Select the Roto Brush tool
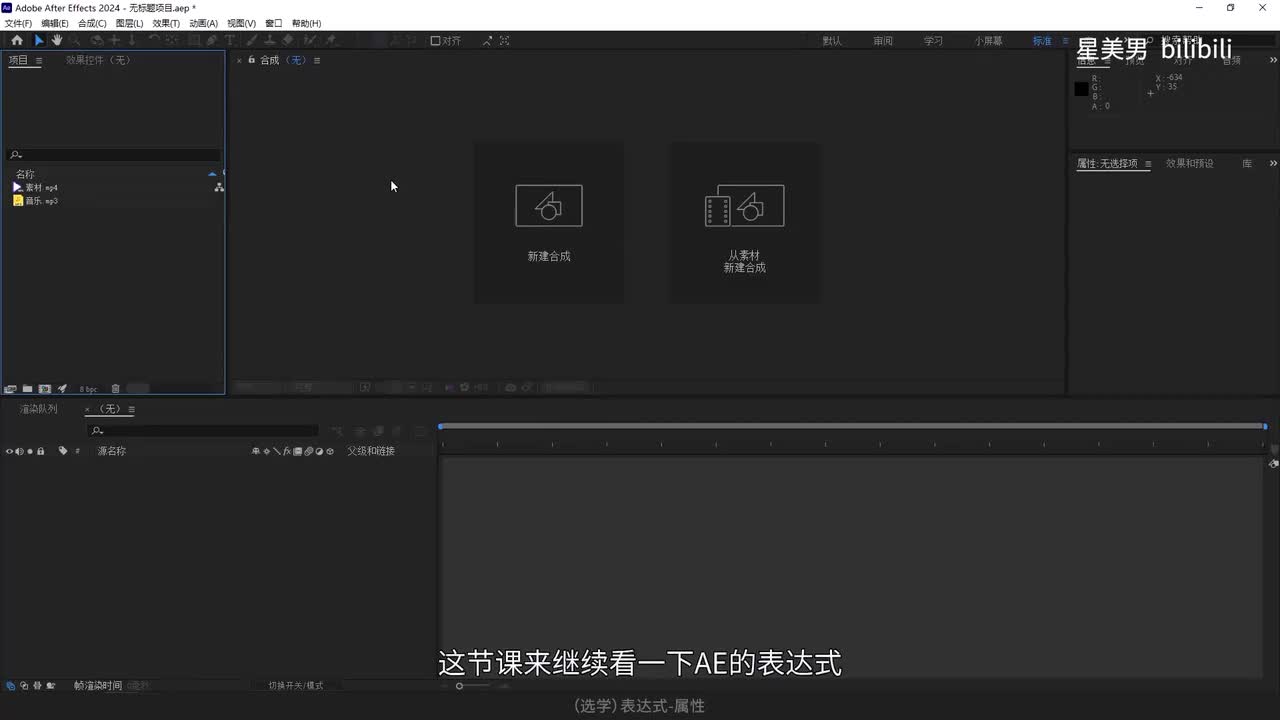This screenshot has width=1280, height=720. click(x=311, y=40)
